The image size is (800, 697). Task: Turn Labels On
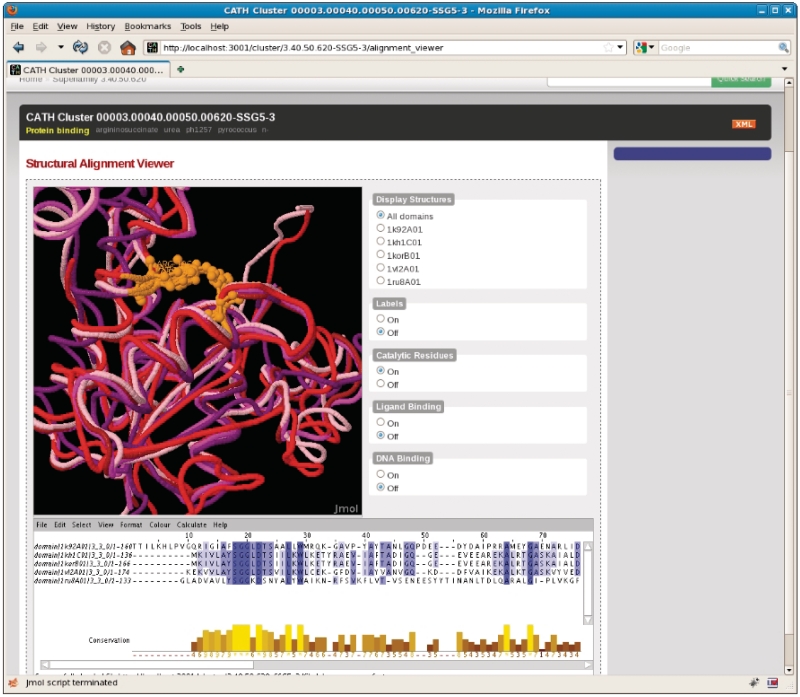pyautogui.click(x=381, y=318)
